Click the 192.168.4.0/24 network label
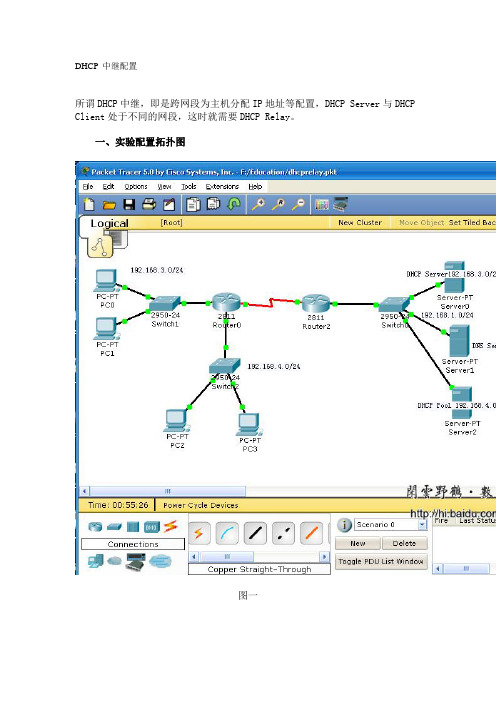Image resolution: width=496 pixels, height=702 pixels. (274, 366)
